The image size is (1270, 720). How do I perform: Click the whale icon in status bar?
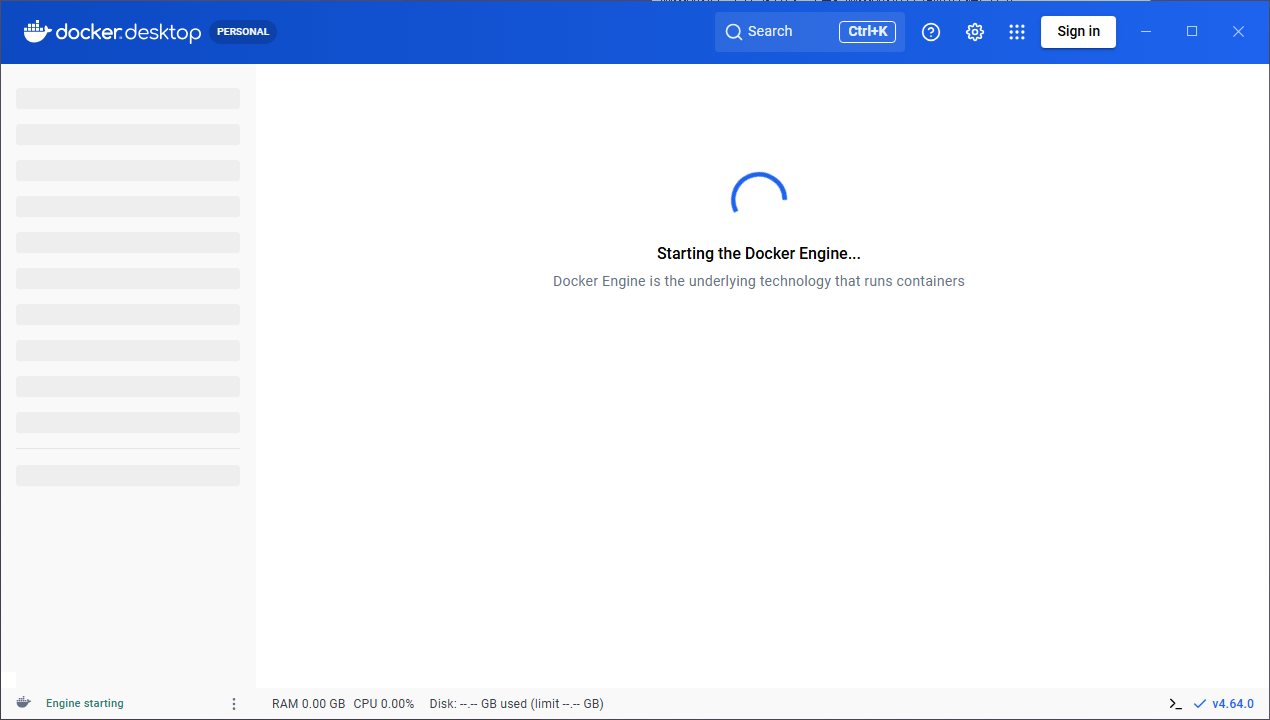click(x=24, y=703)
